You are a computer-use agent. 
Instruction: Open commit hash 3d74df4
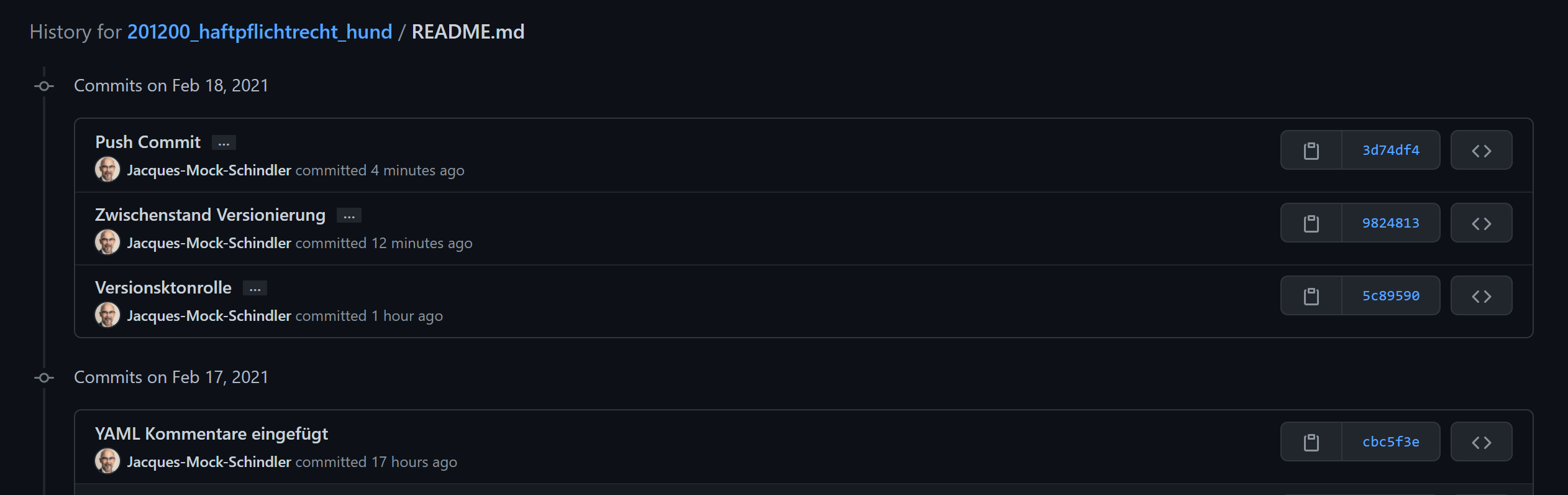coord(1391,150)
